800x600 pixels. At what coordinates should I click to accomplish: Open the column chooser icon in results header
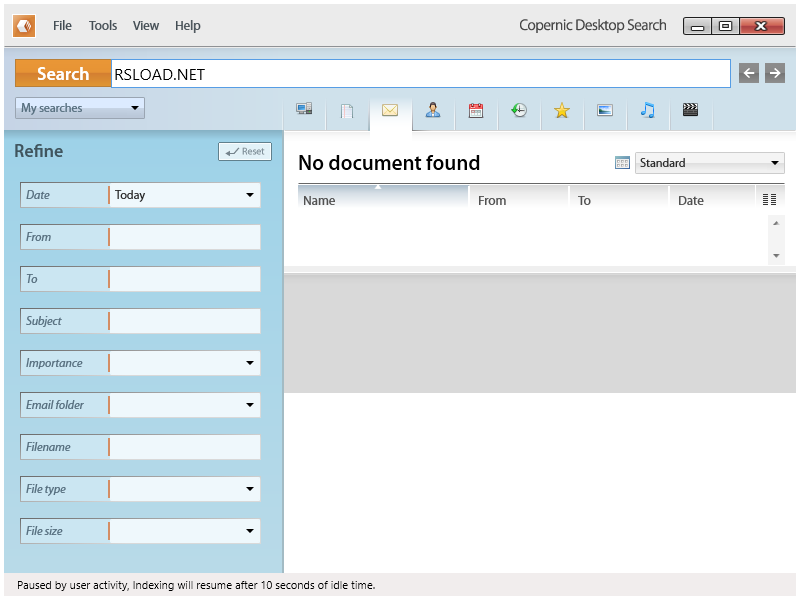(769, 199)
